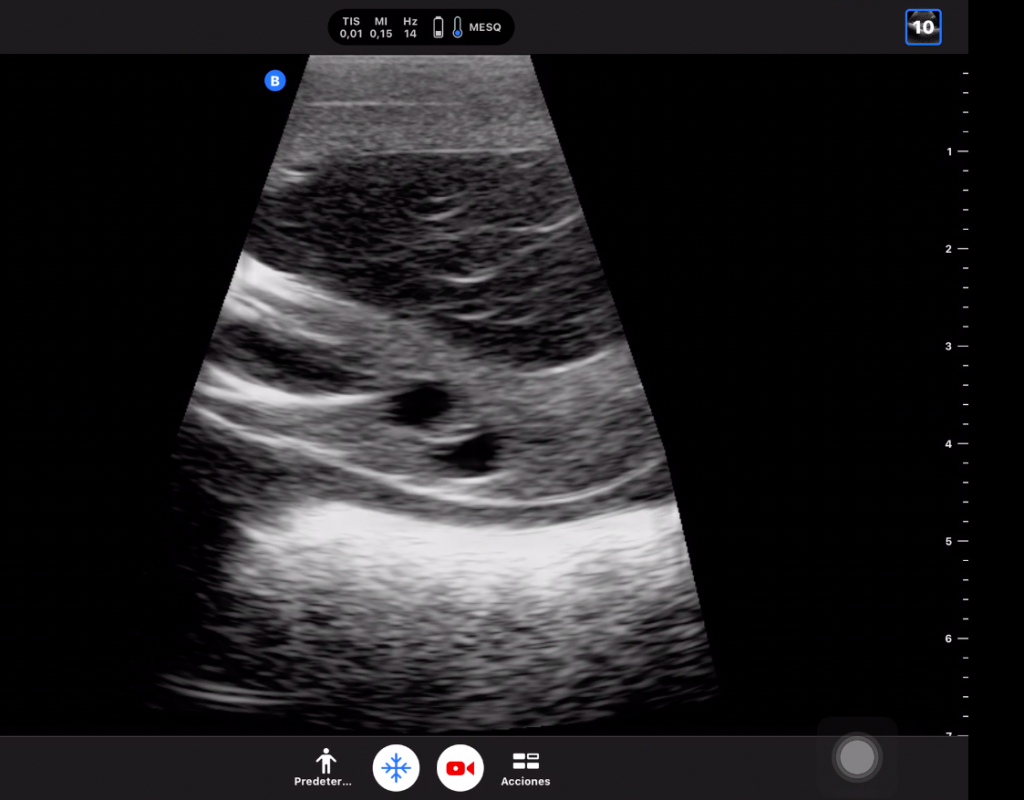This screenshot has height=800, width=1024.
Task: Click the MESQ preset label
Action: (x=485, y=28)
